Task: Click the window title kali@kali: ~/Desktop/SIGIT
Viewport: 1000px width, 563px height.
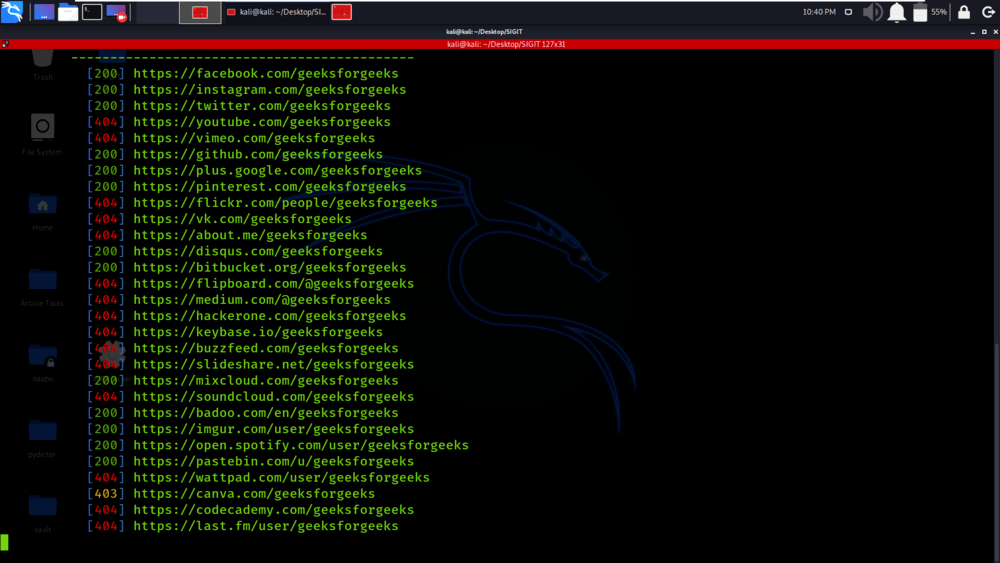Action: click(x=484, y=31)
